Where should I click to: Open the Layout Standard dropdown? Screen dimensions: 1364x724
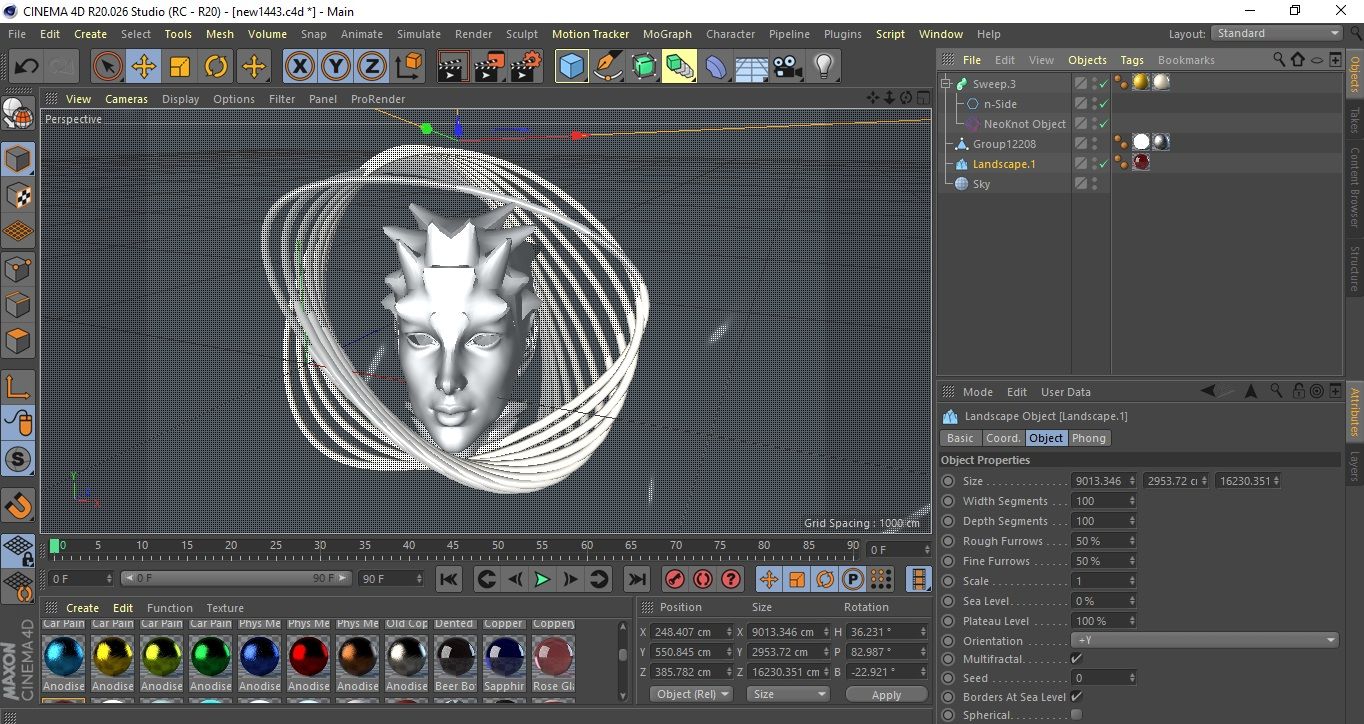click(x=1276, y=33)
